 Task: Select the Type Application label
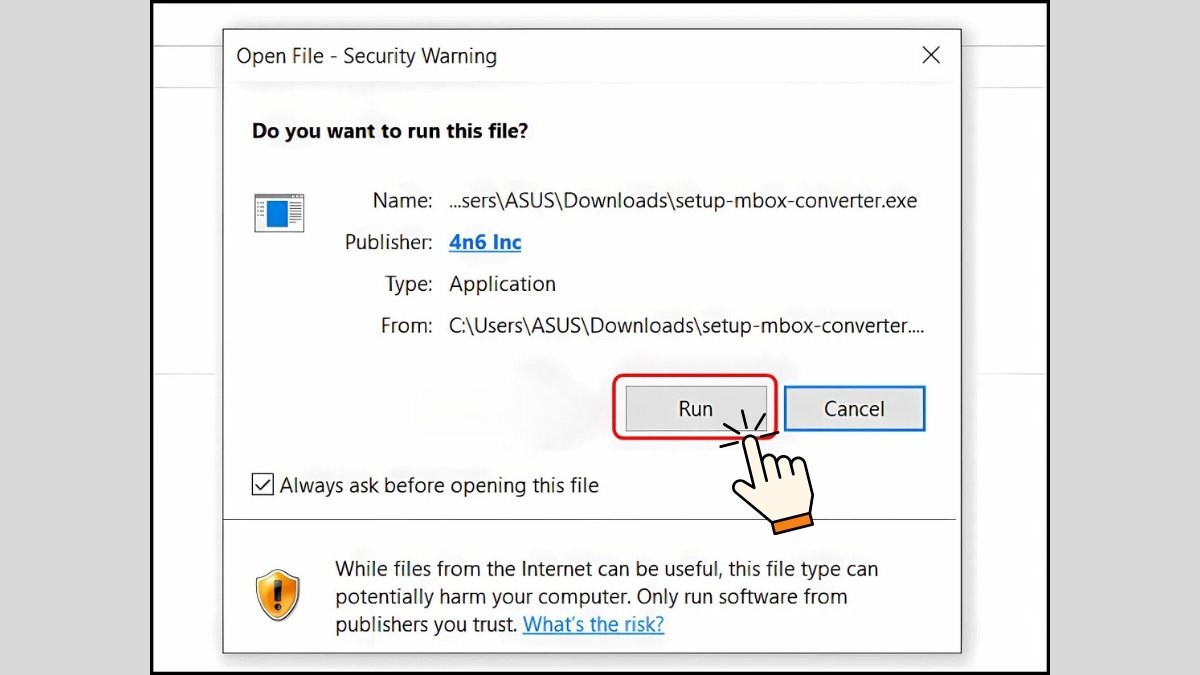pyautogui.click(x=502, y=284)
